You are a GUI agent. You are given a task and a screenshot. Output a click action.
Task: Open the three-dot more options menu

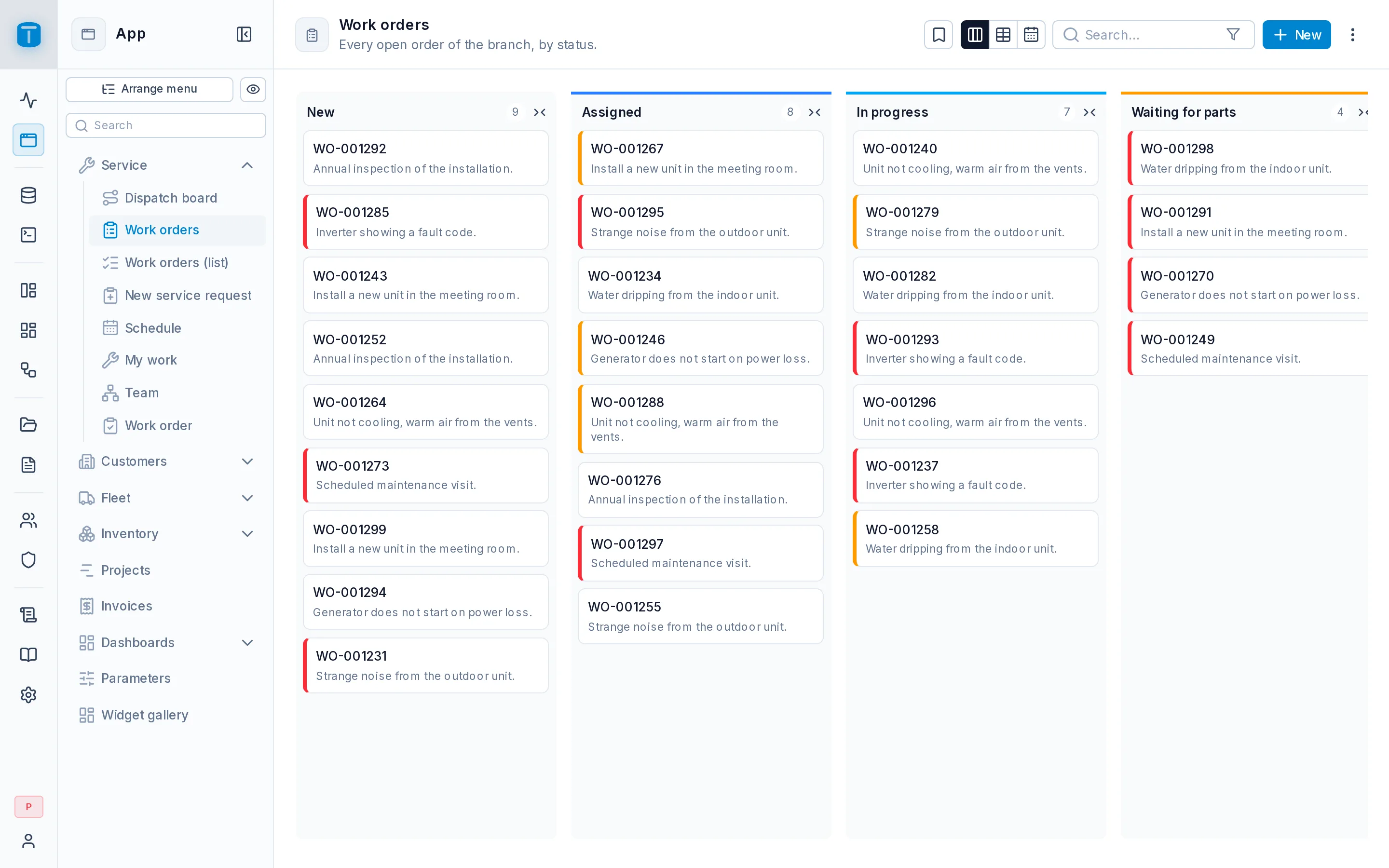point(1352,34)
